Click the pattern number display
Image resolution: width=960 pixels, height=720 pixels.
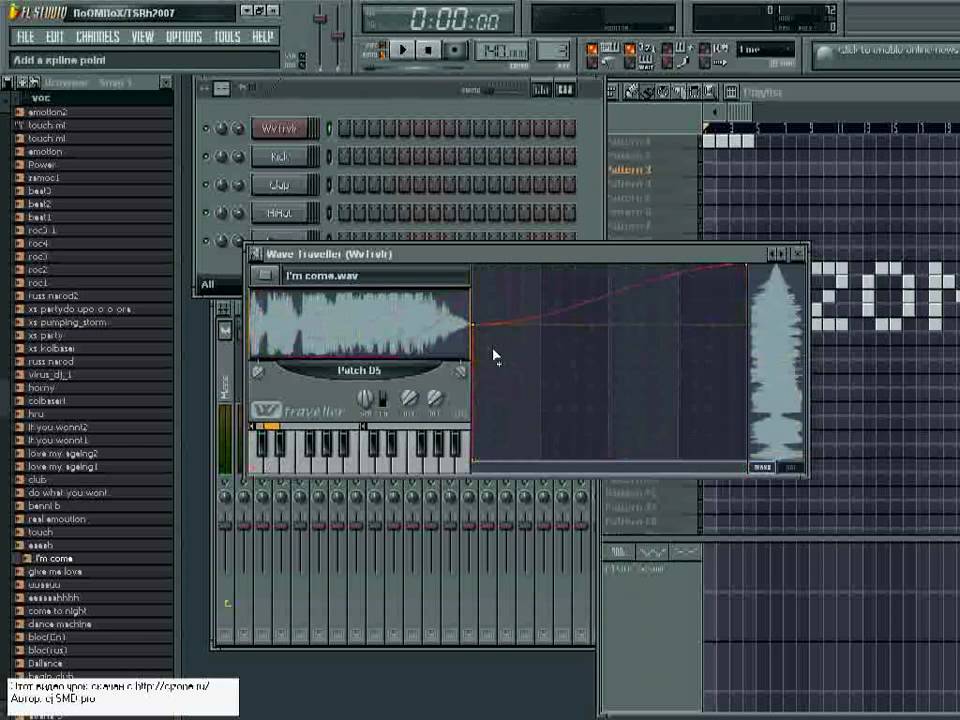[x=553, y=51]
